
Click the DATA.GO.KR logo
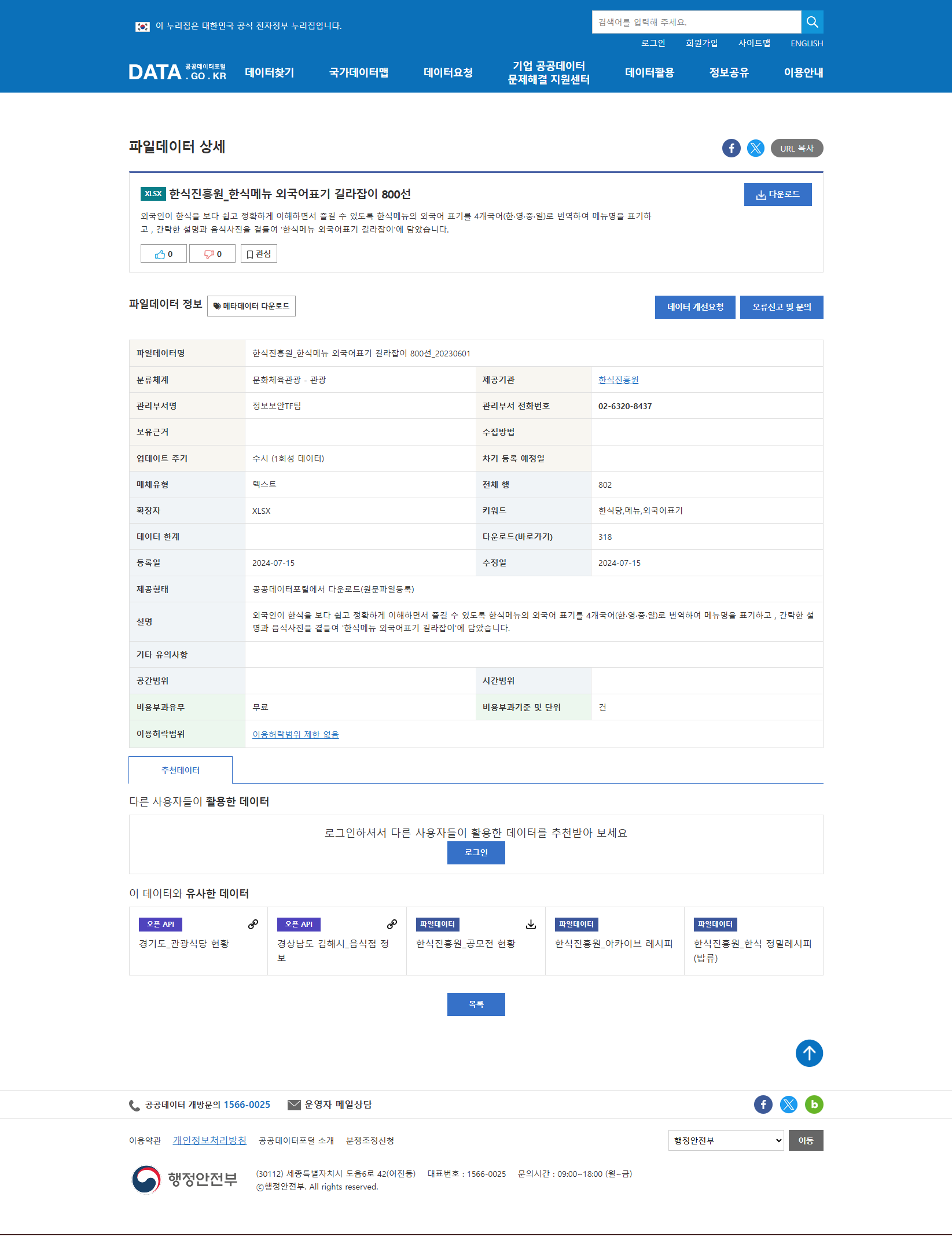coord(177,72)
